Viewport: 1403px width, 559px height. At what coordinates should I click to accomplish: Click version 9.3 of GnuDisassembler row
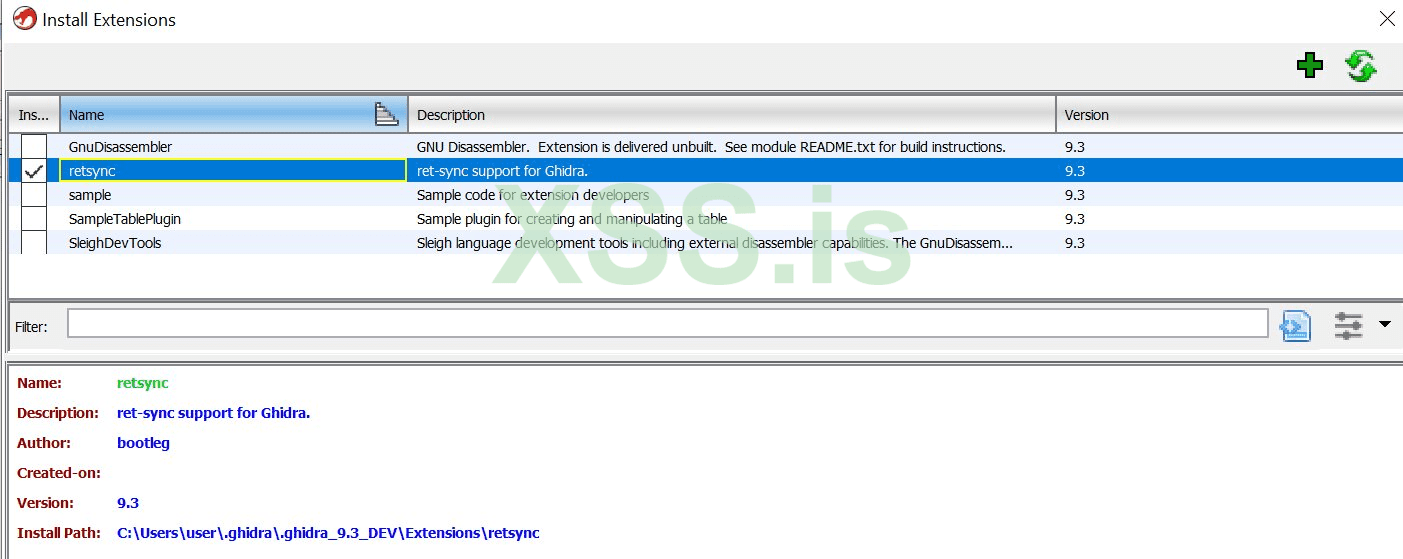pos(1075,147)
